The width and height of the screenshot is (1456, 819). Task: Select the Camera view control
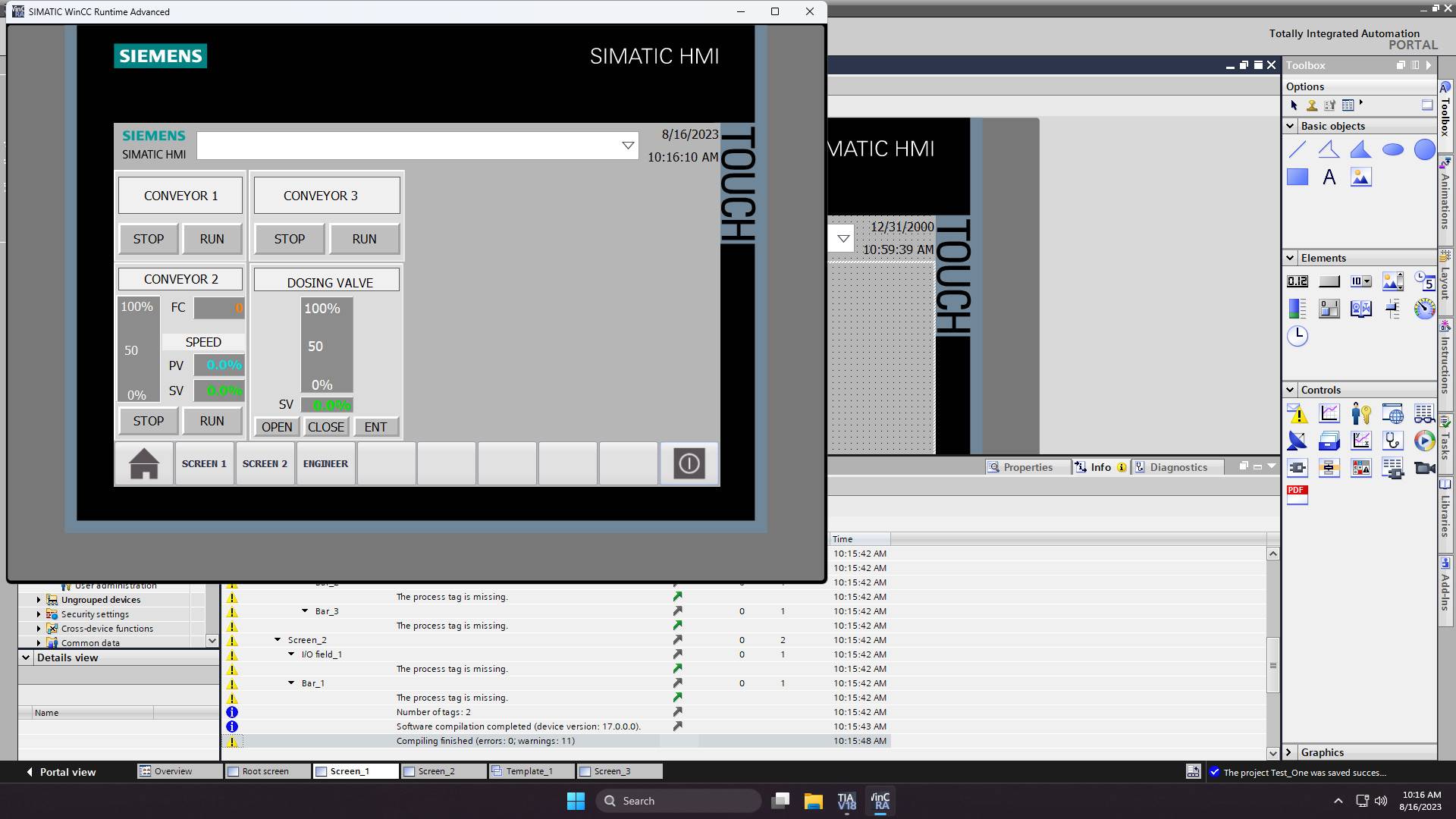tap(1425, 468)
